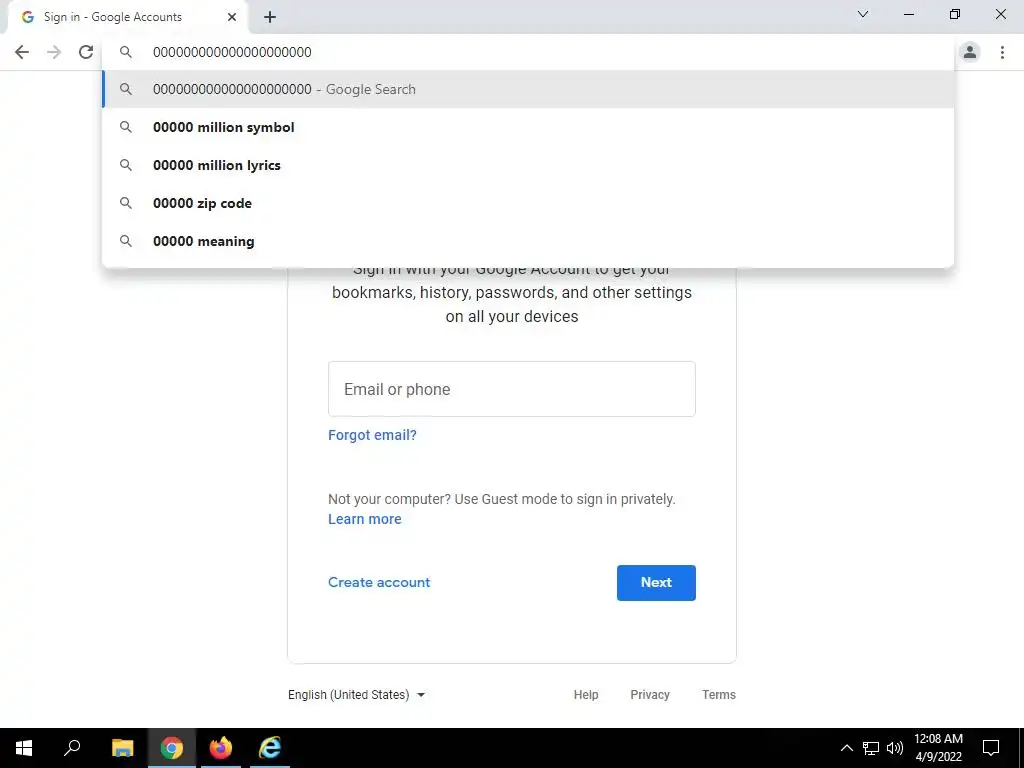Image resolution: width=1024 pixels, height=768 pixels.
Task: Focus the Email or phone field
Action: point(511,389)
